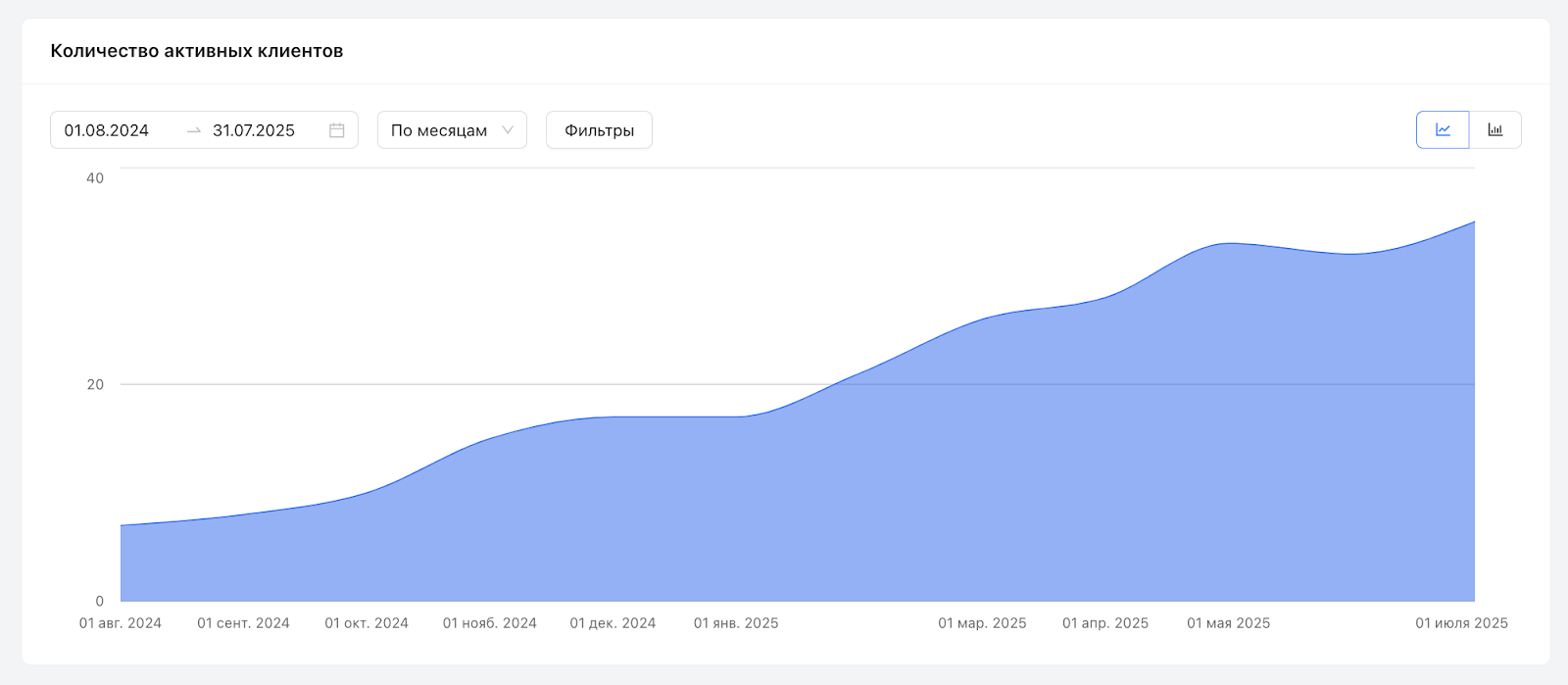Open the calendar date picker icon

pyautogui.click(x=337, y=130)
